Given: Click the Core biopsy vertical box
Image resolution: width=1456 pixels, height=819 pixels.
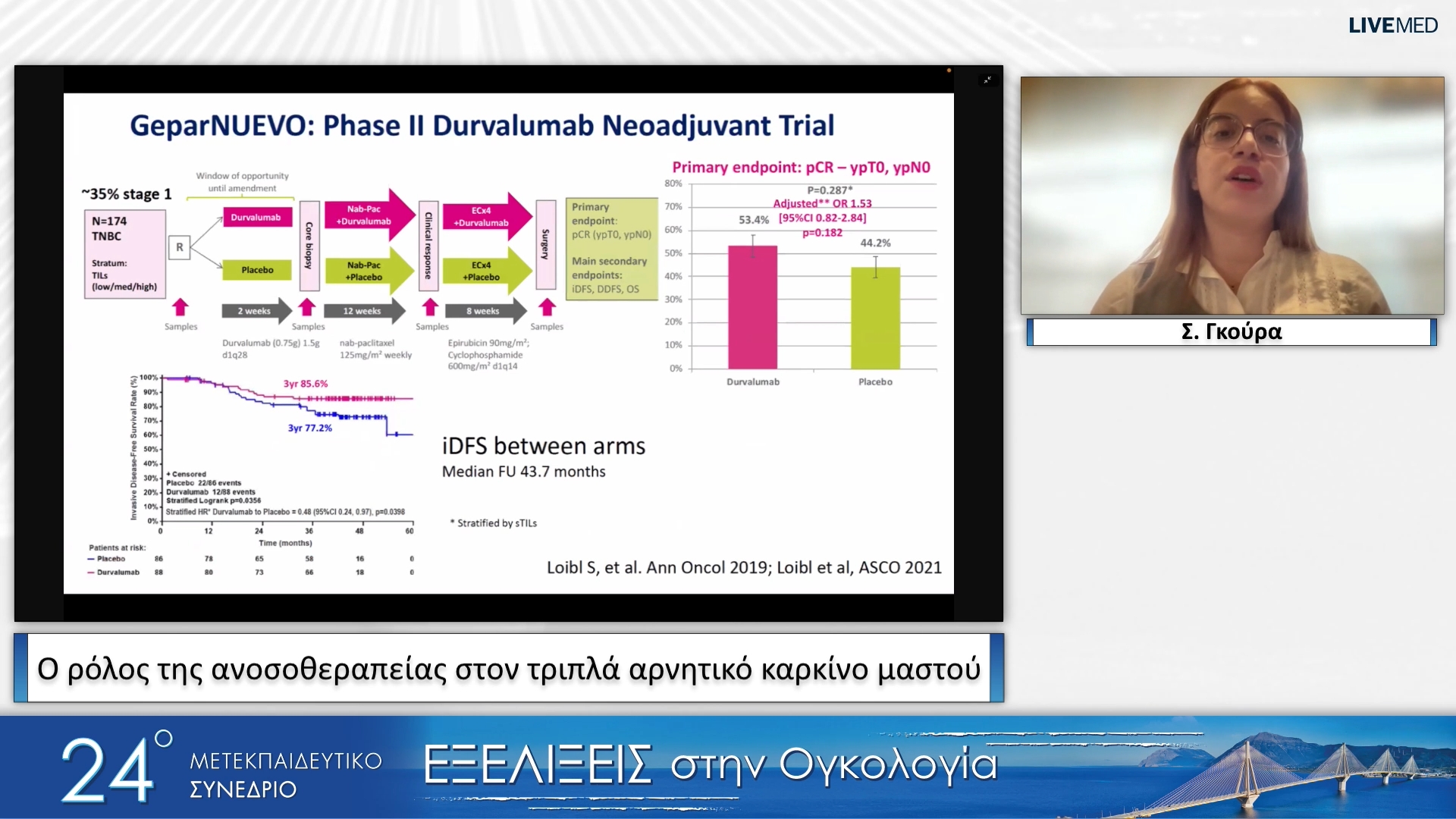Looking at the screenshot, I should 309,246.
